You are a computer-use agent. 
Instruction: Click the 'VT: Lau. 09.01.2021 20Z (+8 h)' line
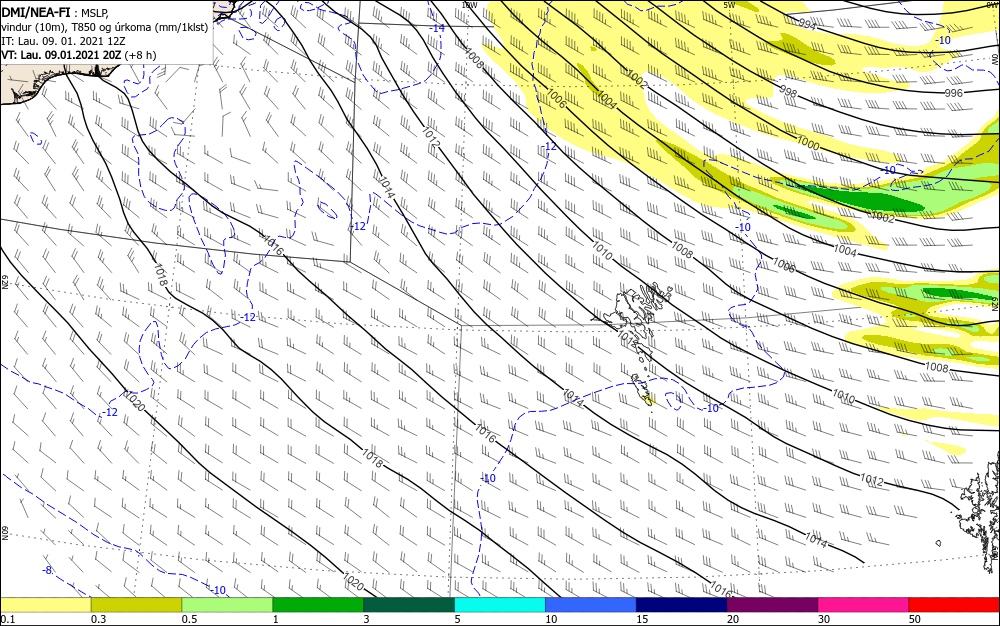click(78, 55)
